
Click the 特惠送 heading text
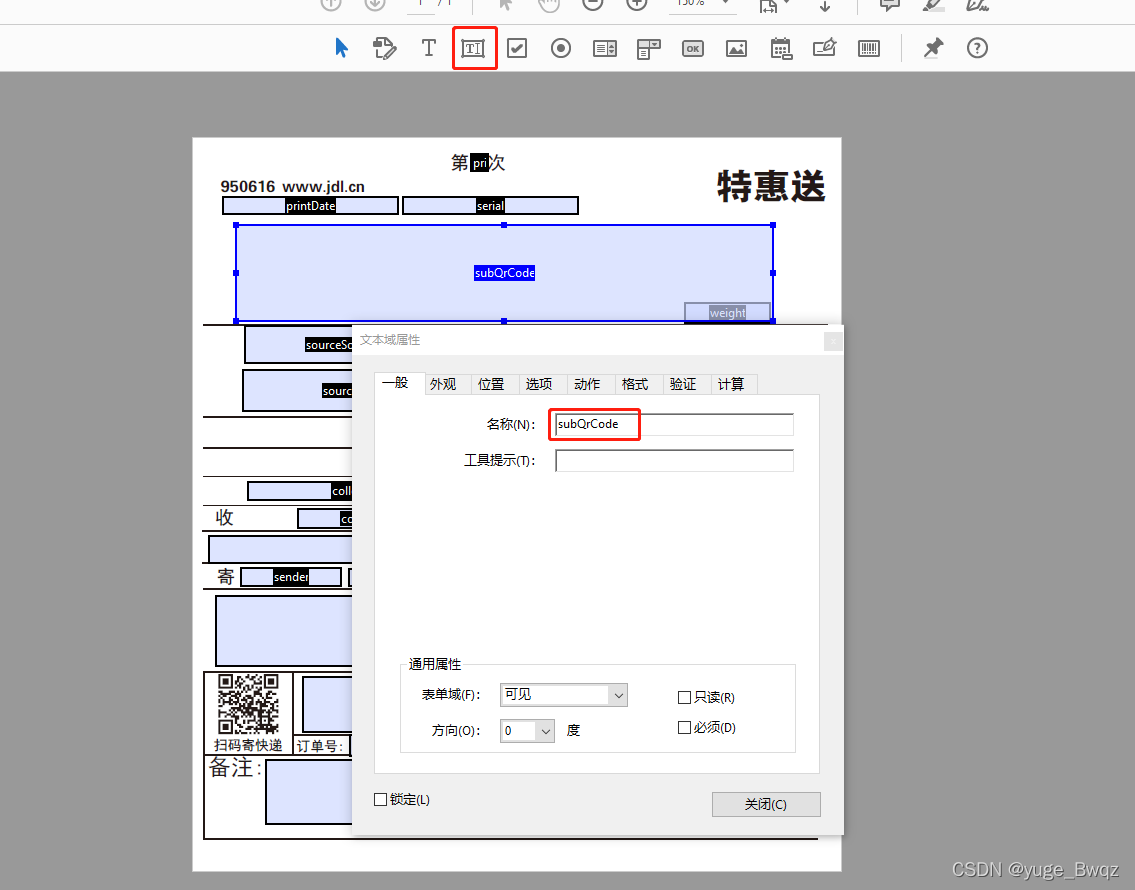[771, 187]
